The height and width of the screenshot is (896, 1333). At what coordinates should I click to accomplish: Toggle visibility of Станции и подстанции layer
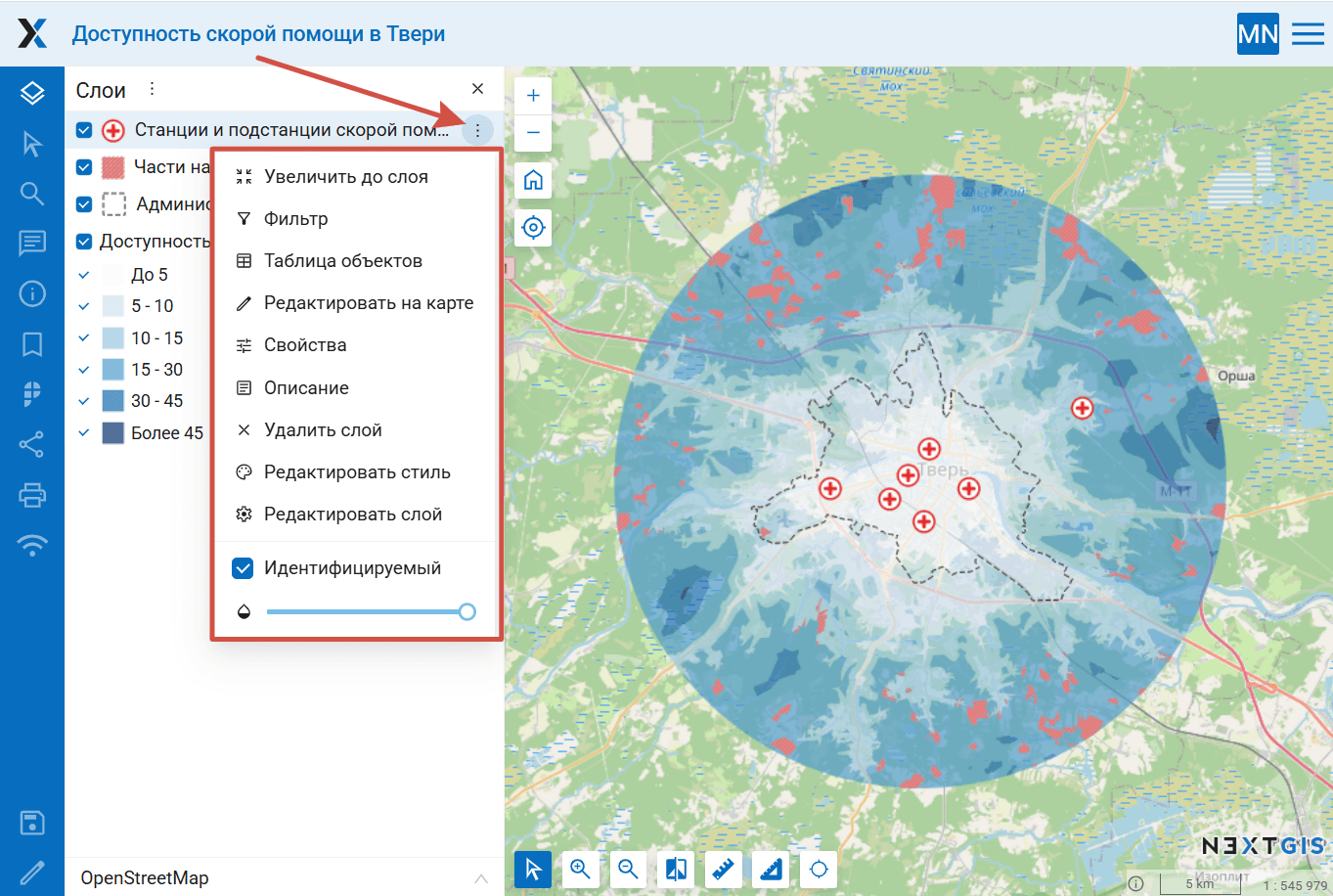click(x=84, y=130)
